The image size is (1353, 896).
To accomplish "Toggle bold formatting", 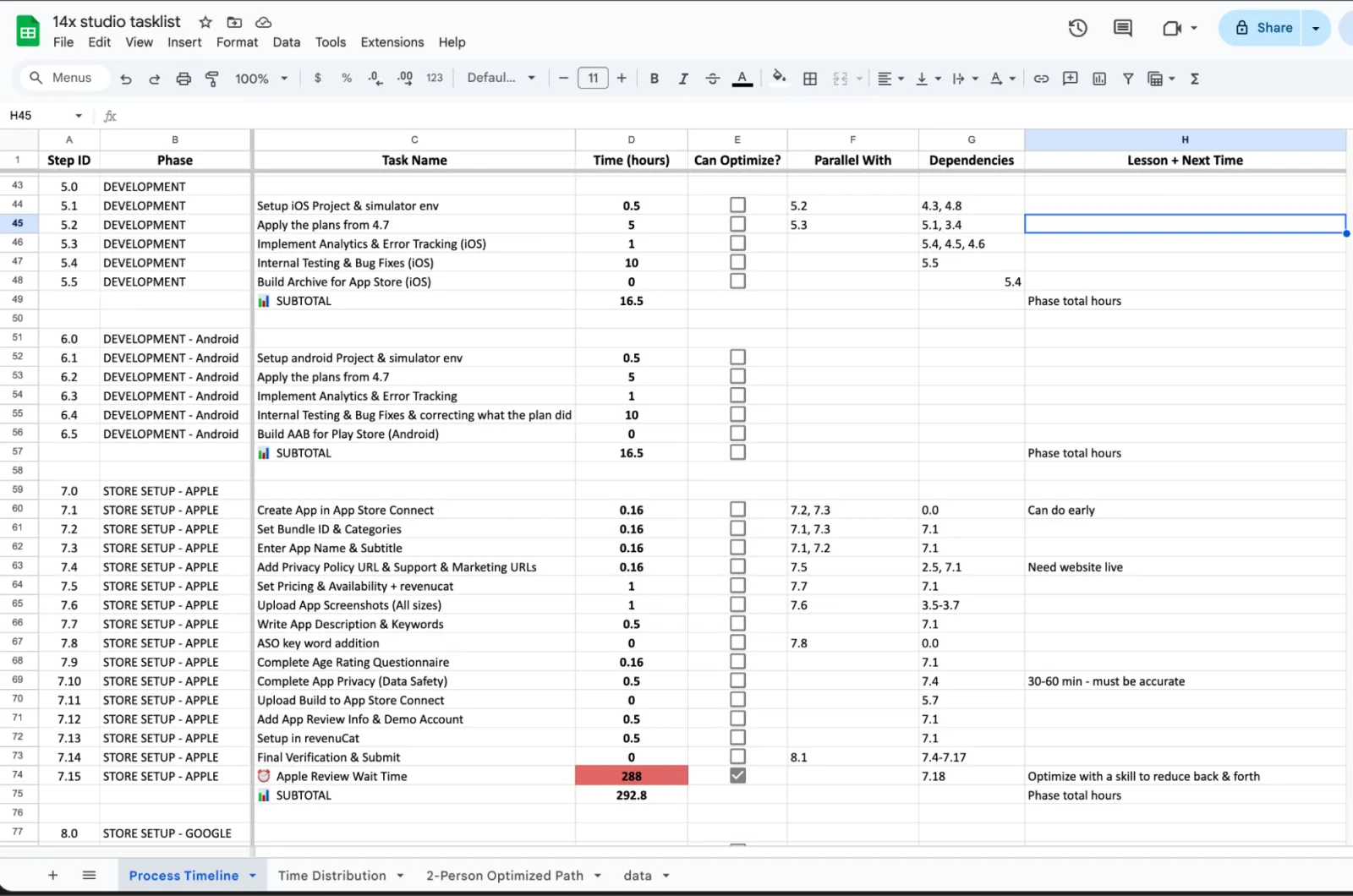I will (x=655, y=79).
